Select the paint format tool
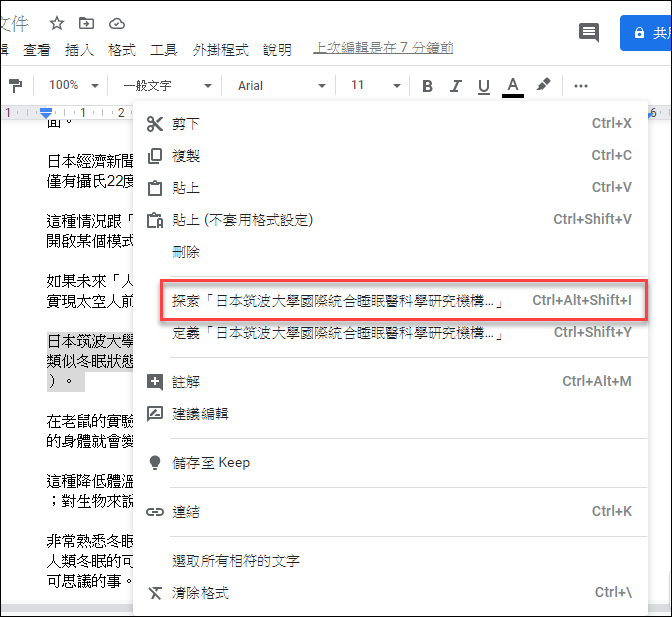Viewport: 672px width, 617px height. pyautogui.click(x=15, y=86)
